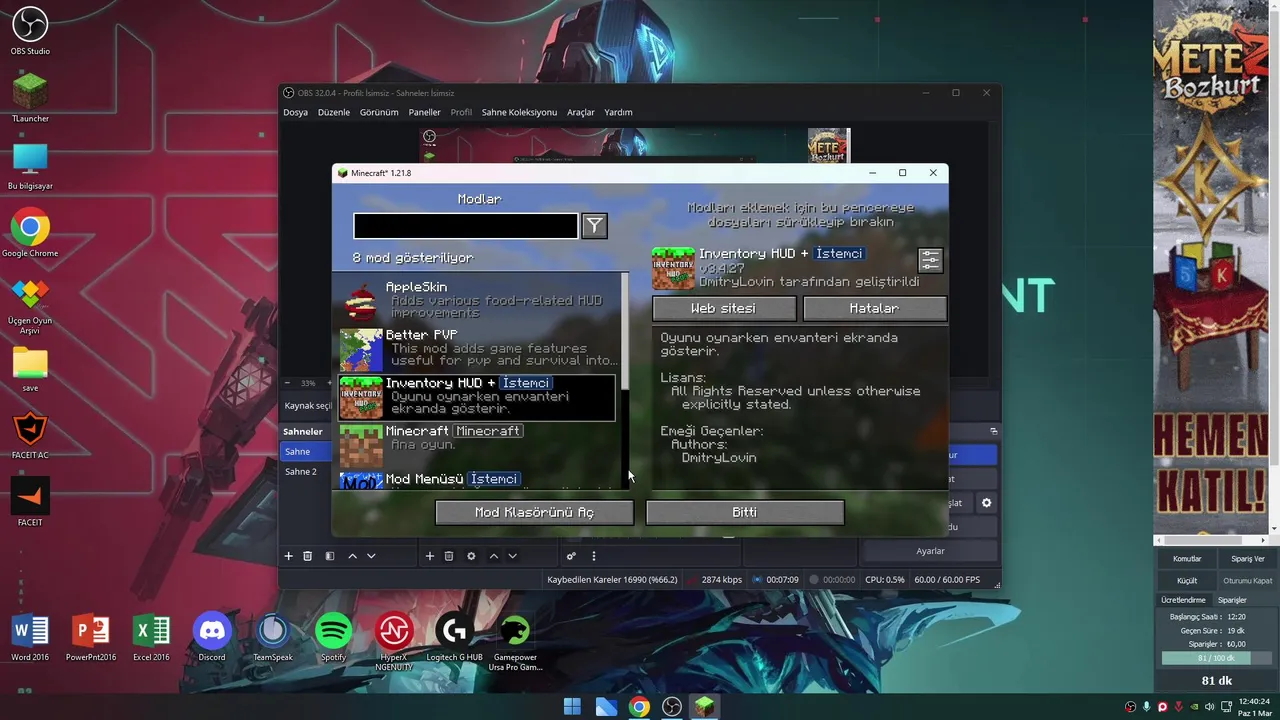This screenshot has height=720, width=1280.
Task: Click the Bitti button
Action: (745, 512)
